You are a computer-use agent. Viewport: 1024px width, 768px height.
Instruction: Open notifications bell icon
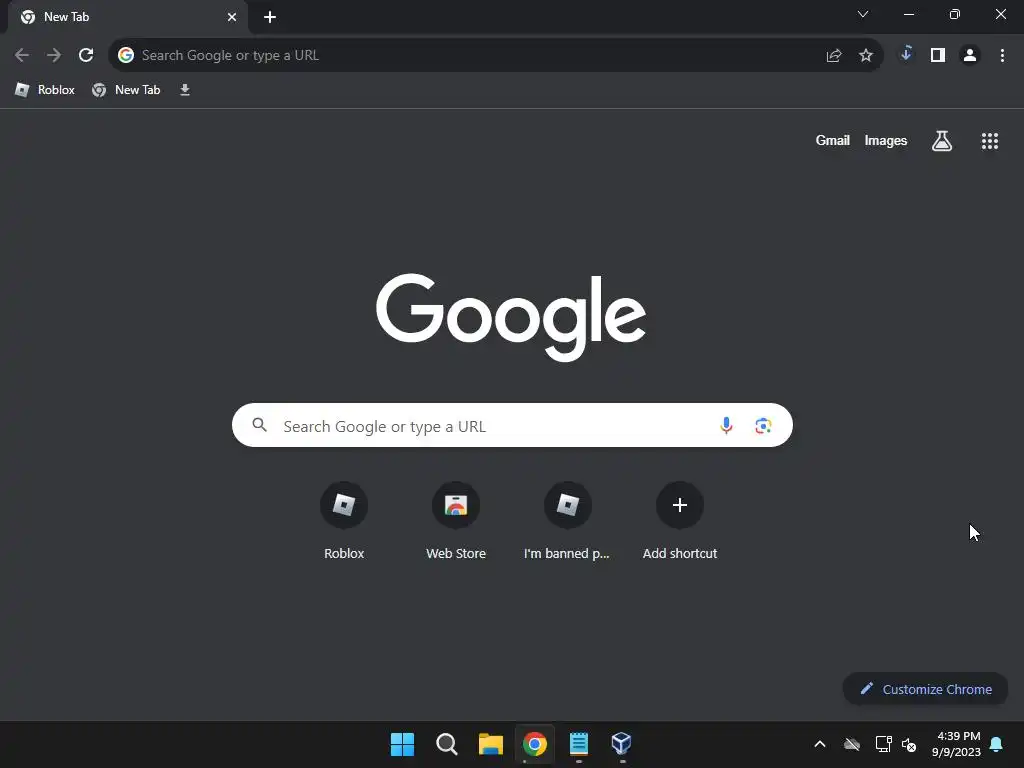[996, 744]
